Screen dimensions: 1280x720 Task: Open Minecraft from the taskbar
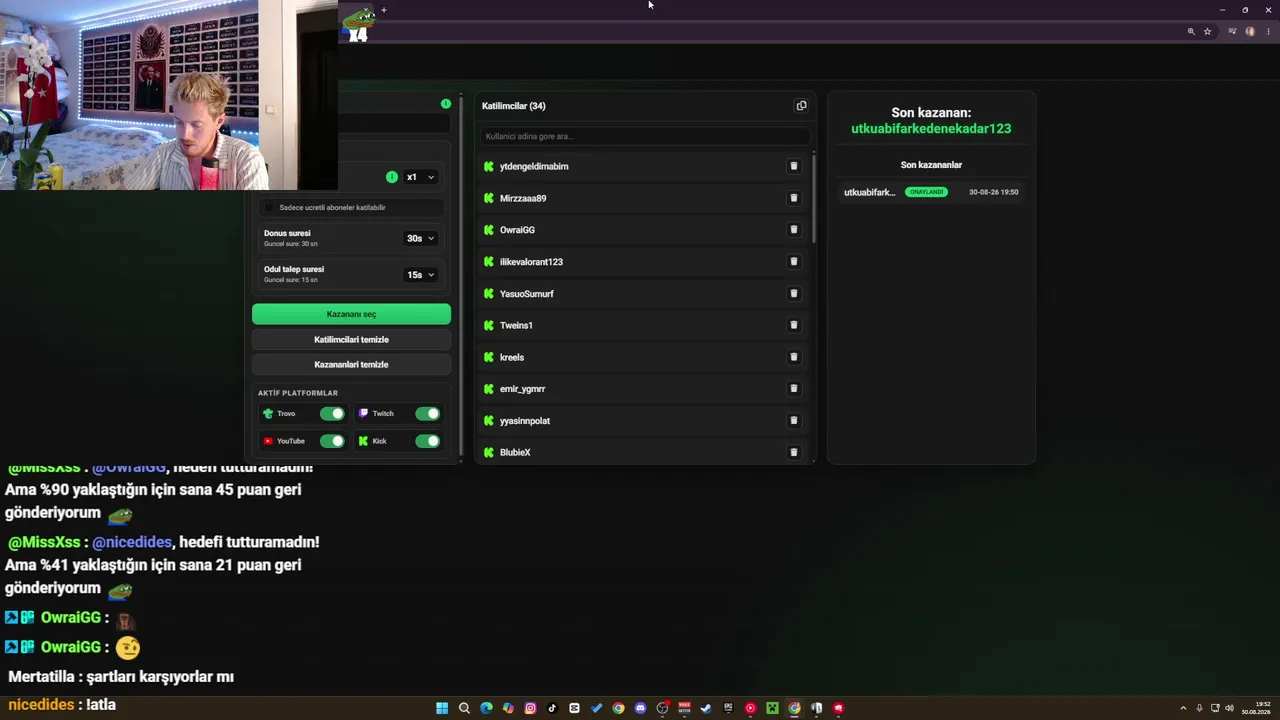coord(772,708)
